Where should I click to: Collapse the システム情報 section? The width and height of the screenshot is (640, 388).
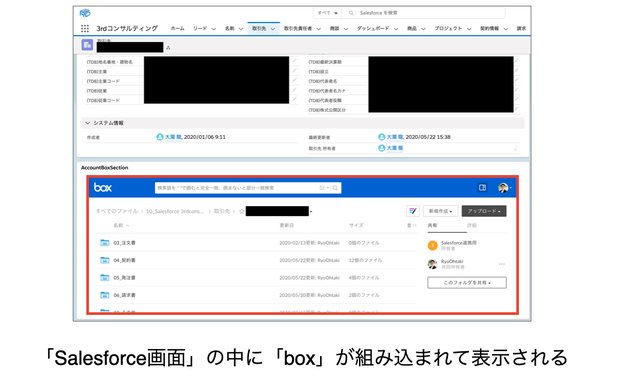pos(87,123)
